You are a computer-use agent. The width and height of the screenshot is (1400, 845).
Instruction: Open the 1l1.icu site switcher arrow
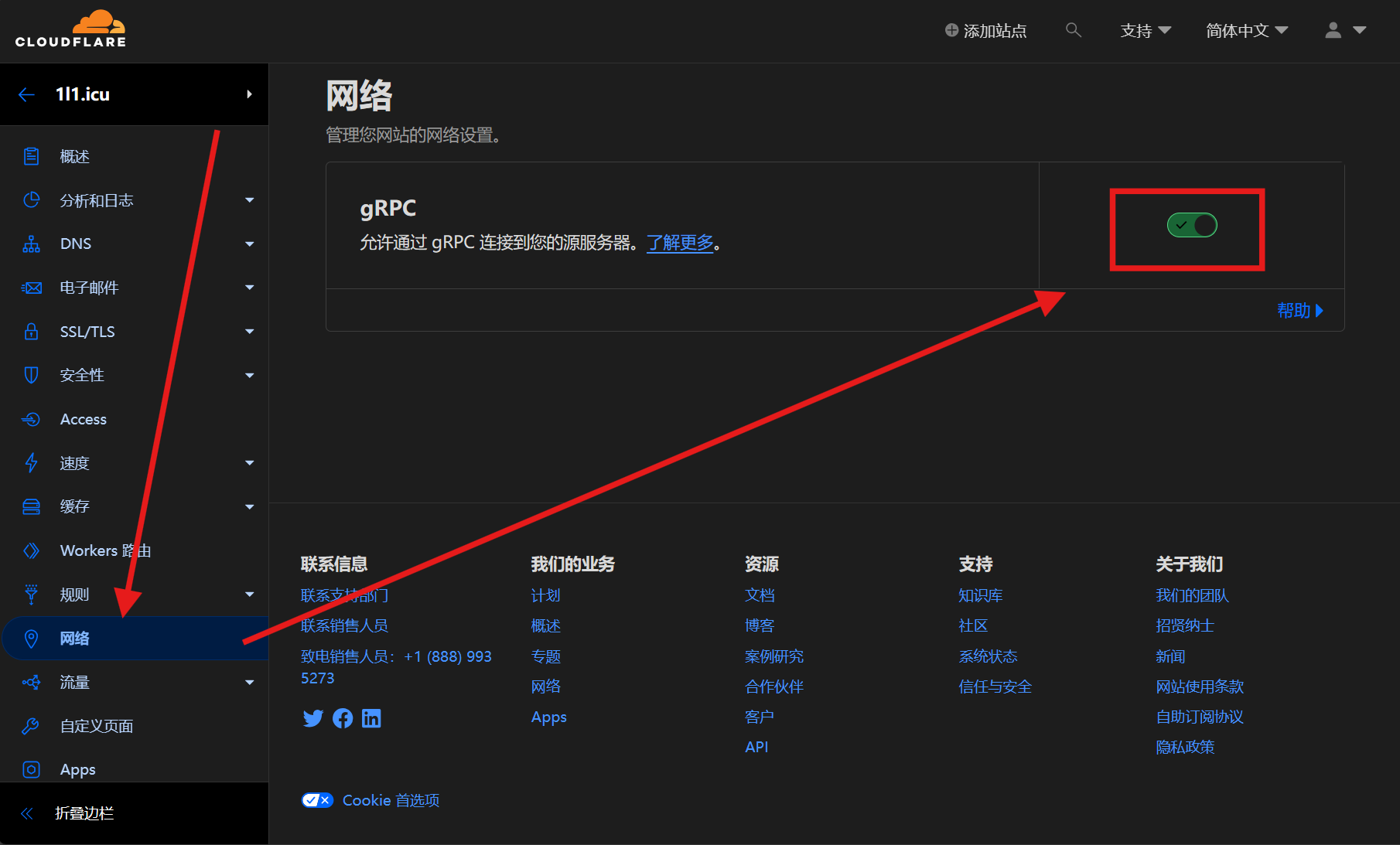click(x=249, y=94)
